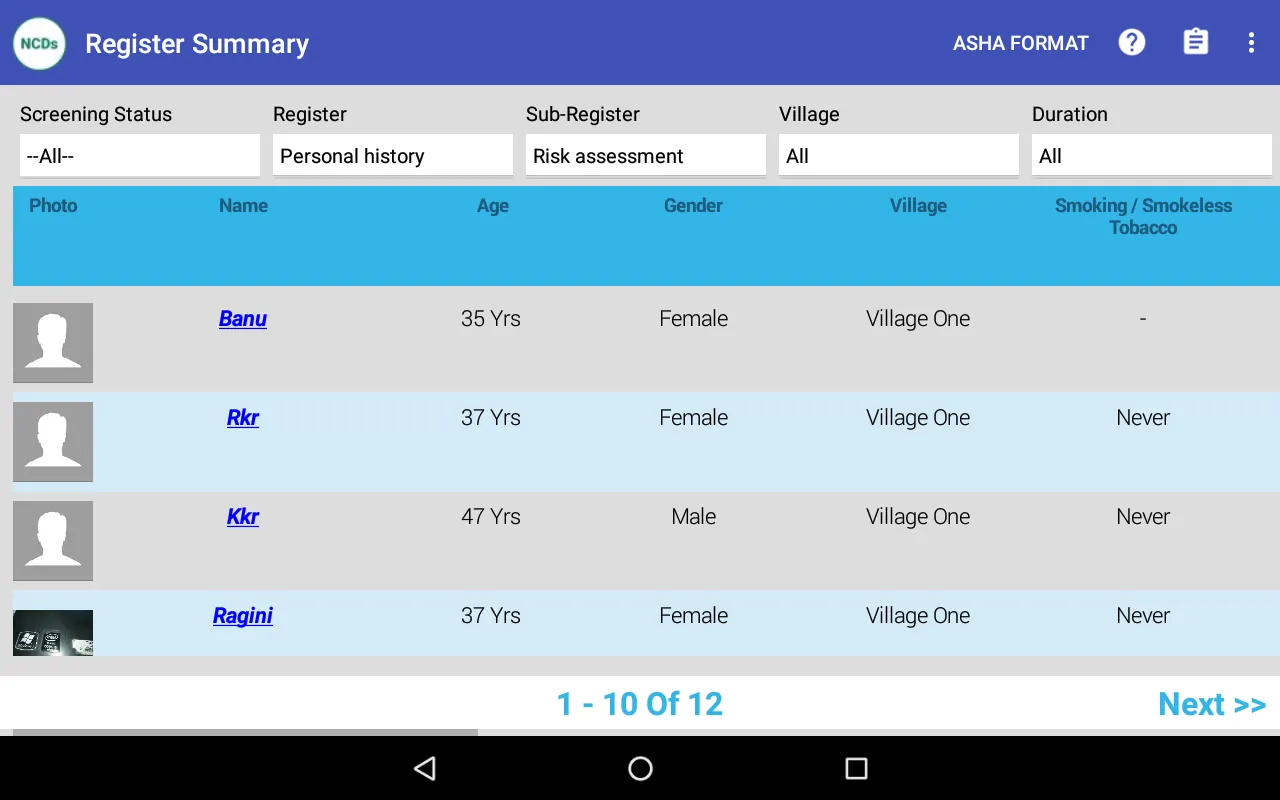Select ASHA FORMAT in the toolbar
The image size is (1280, 800).
1020,42
